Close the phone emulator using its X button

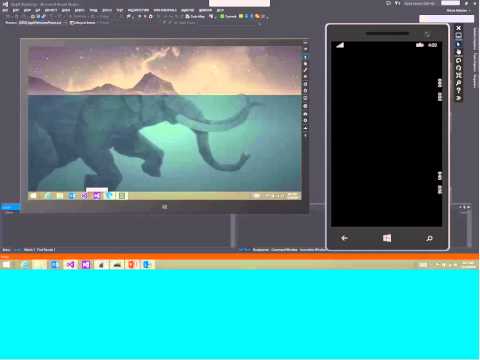459,28
